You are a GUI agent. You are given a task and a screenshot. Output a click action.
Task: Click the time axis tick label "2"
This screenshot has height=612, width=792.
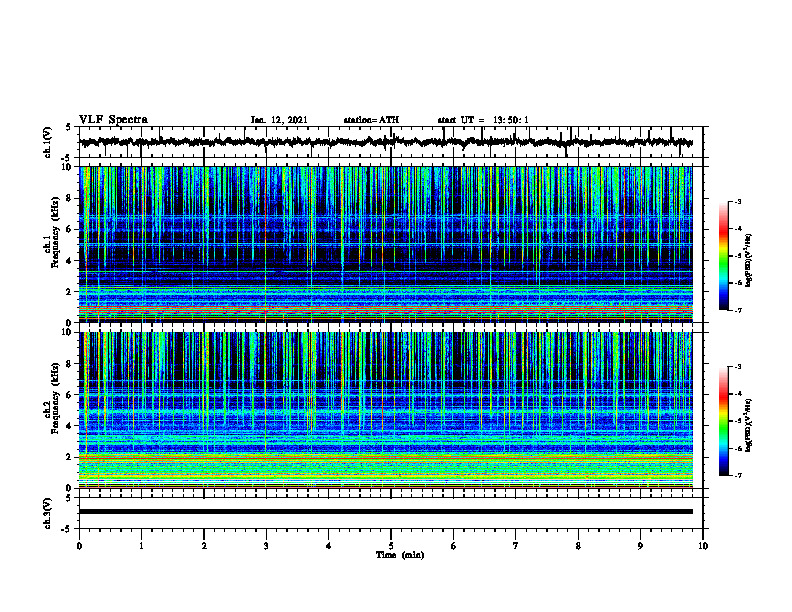click(204, 546)
